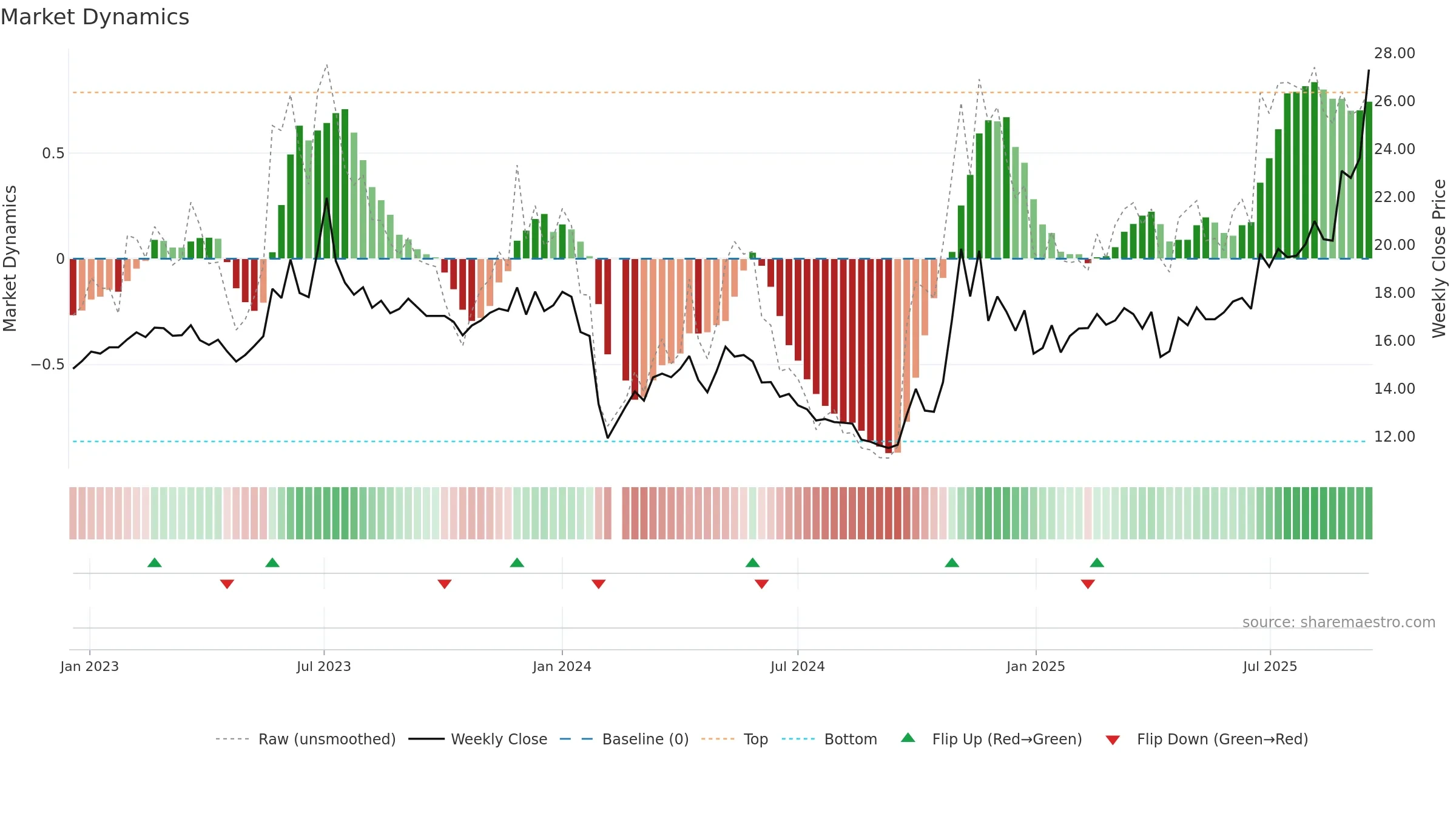Click the cyan dotted Bottom line swatch in legend
1456x819 pixels.
point(798,739)
